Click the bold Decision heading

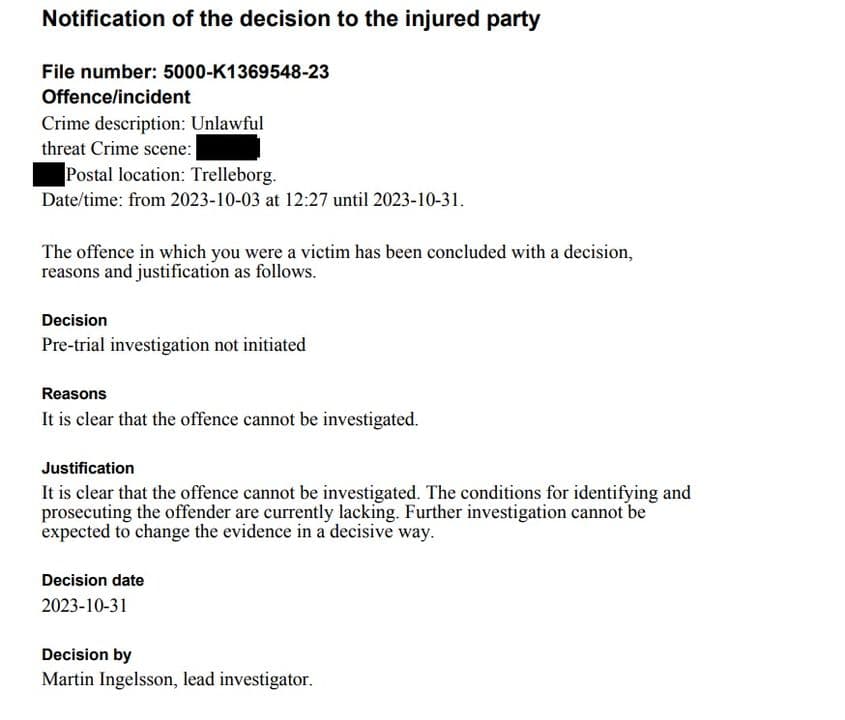click(74, 320)
